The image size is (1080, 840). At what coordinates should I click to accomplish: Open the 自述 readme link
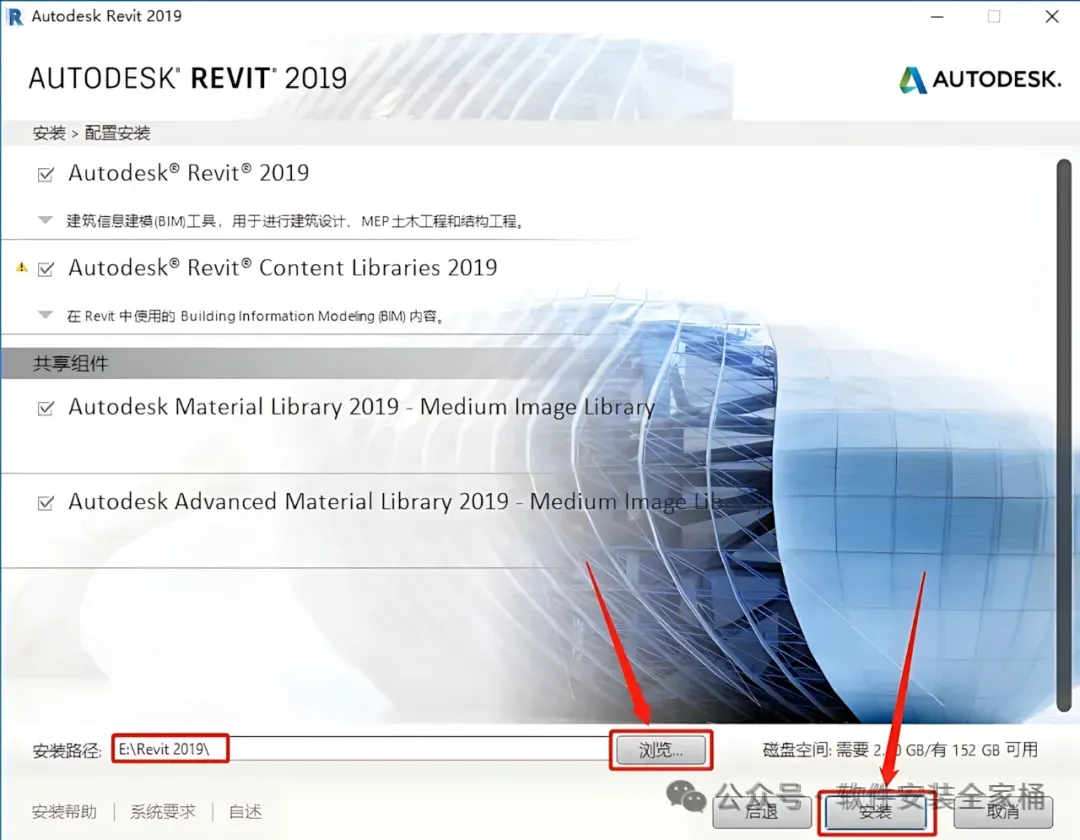[x=245, y=812]
